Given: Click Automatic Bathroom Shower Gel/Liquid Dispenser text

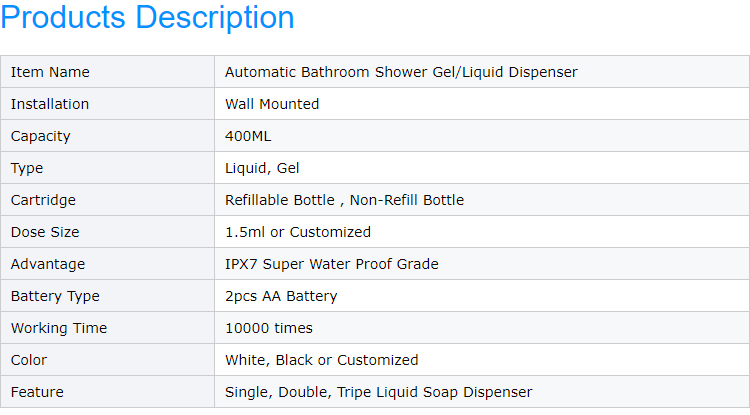Looking at the screenshot, I should (401, 72).
